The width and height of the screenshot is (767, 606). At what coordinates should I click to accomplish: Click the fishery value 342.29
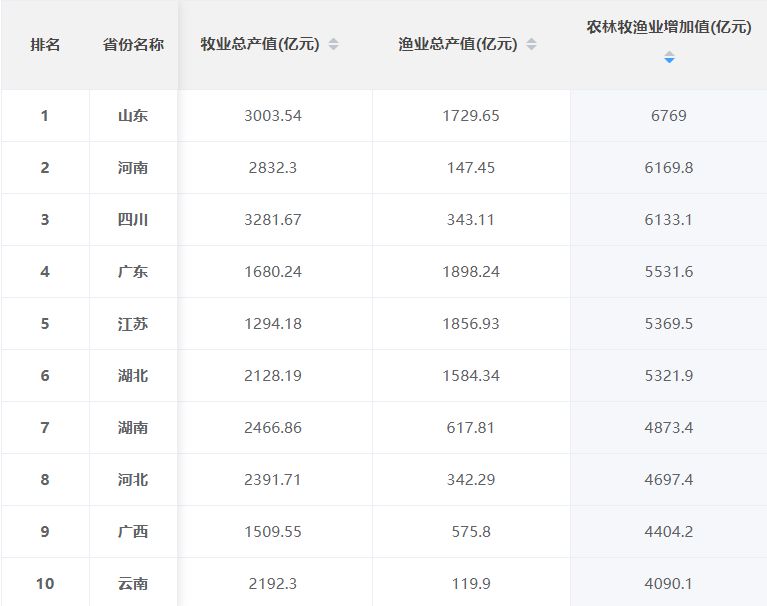(471, 479)
